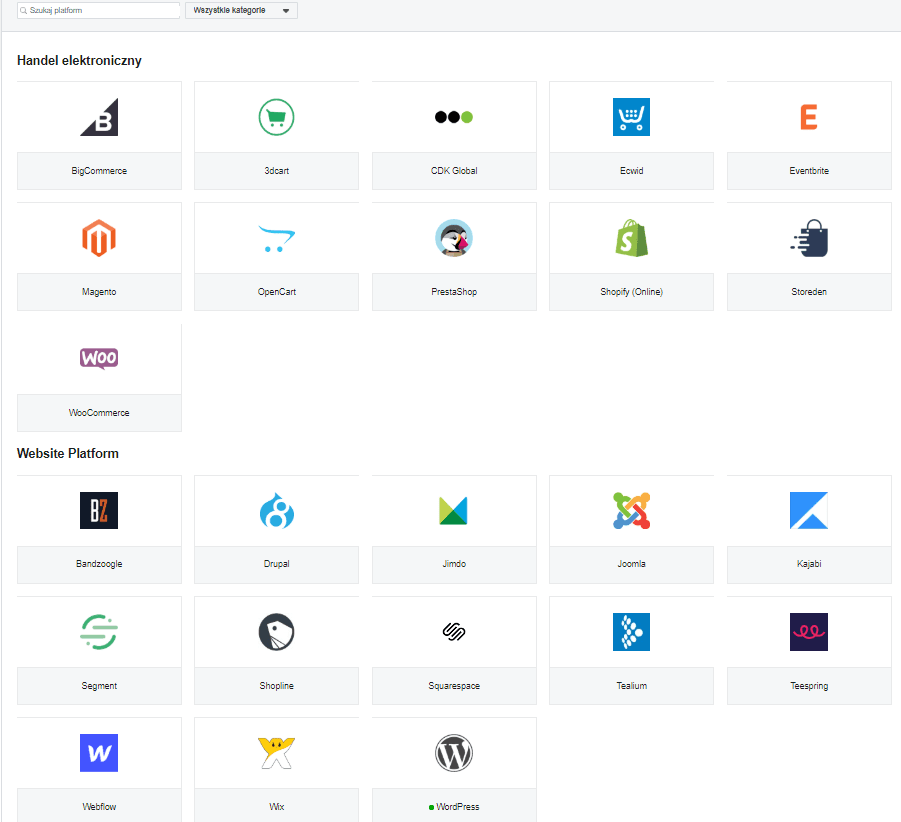
Task: Click the Shopline round icon
Action: 276,632
